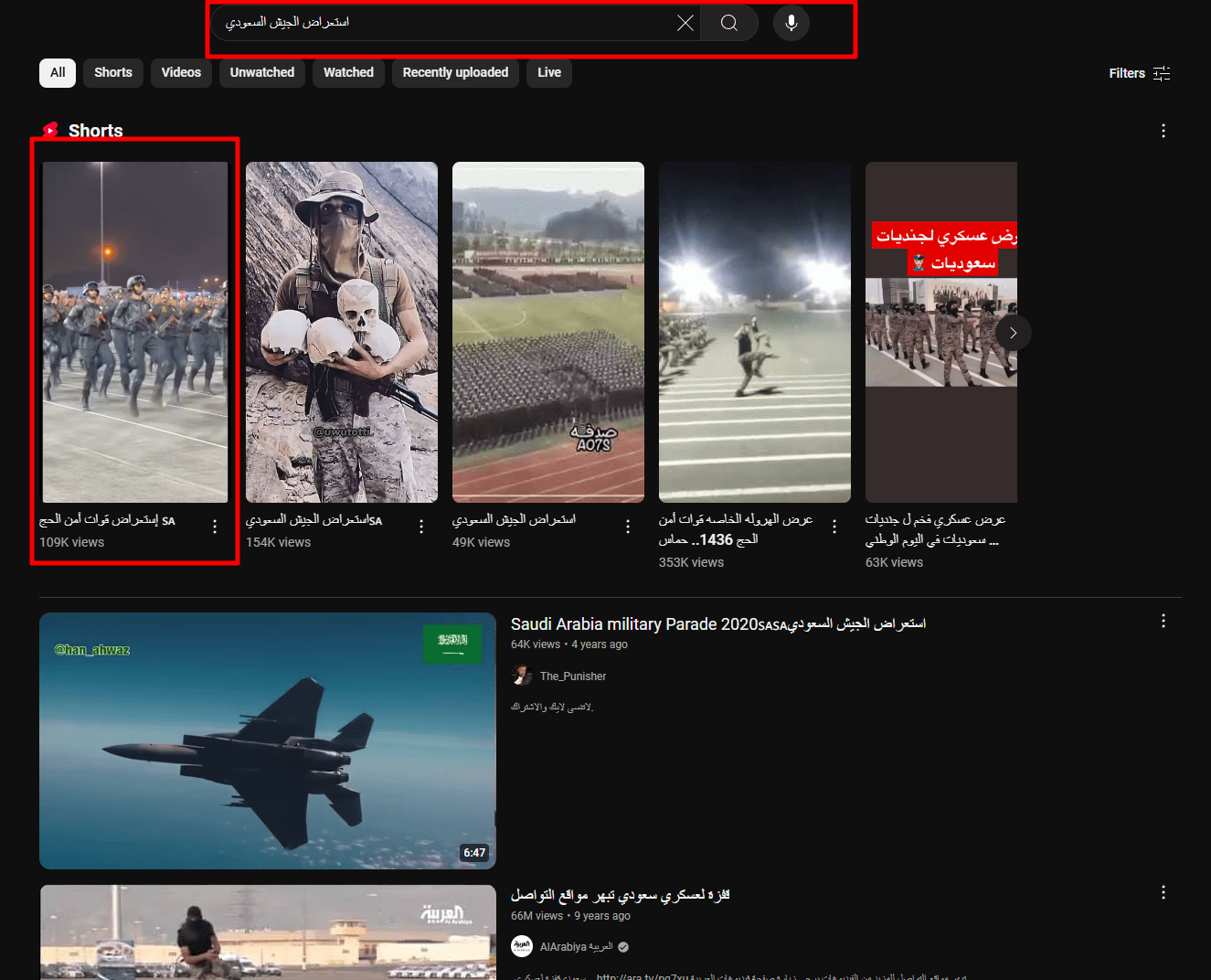Click the AlArabiya verified badge icon
Screen dimensions: 1211x980
click(623, 947)
